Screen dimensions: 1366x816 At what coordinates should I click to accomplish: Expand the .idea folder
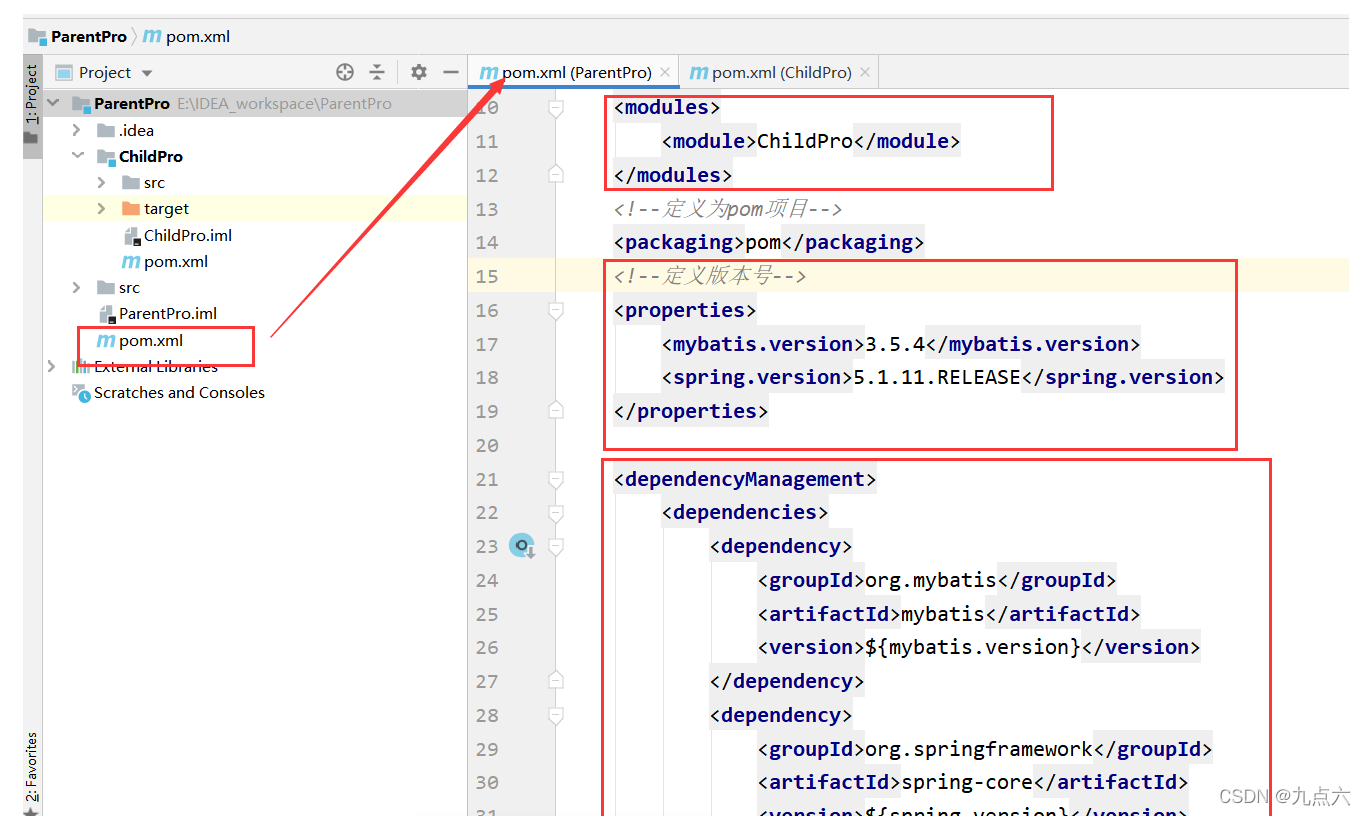click(77, 130)
